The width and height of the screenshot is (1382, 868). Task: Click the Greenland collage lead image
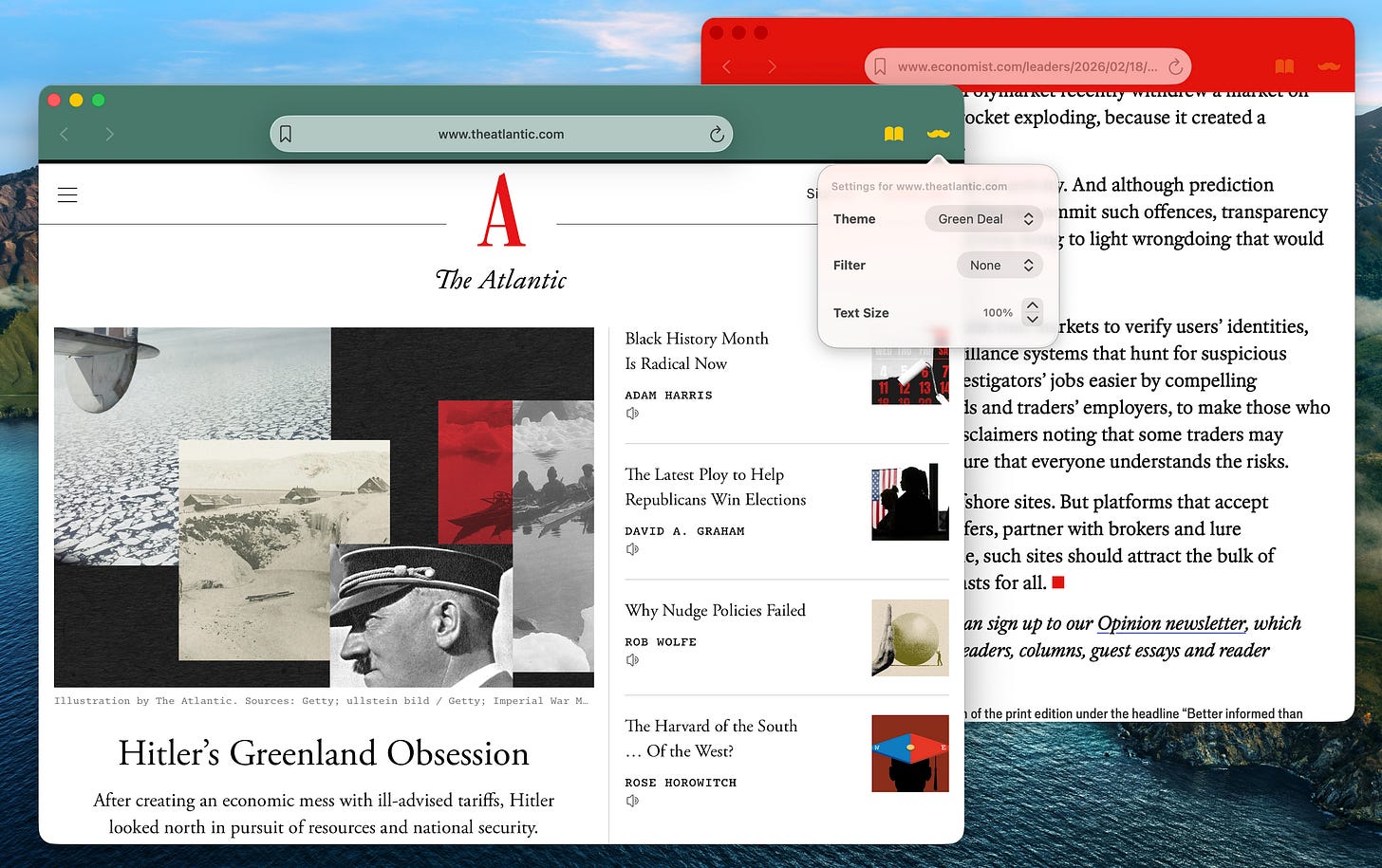[324, 508]
